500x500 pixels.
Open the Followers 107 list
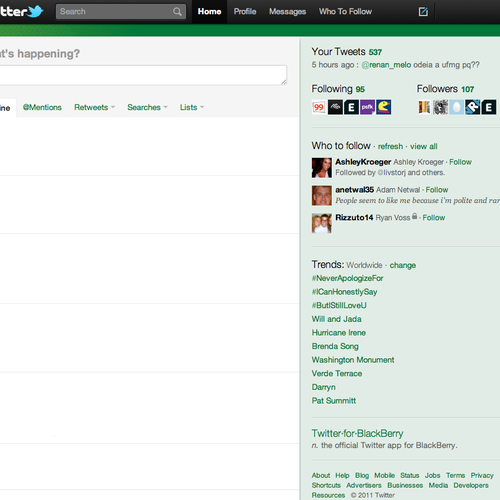pos(445,89)
